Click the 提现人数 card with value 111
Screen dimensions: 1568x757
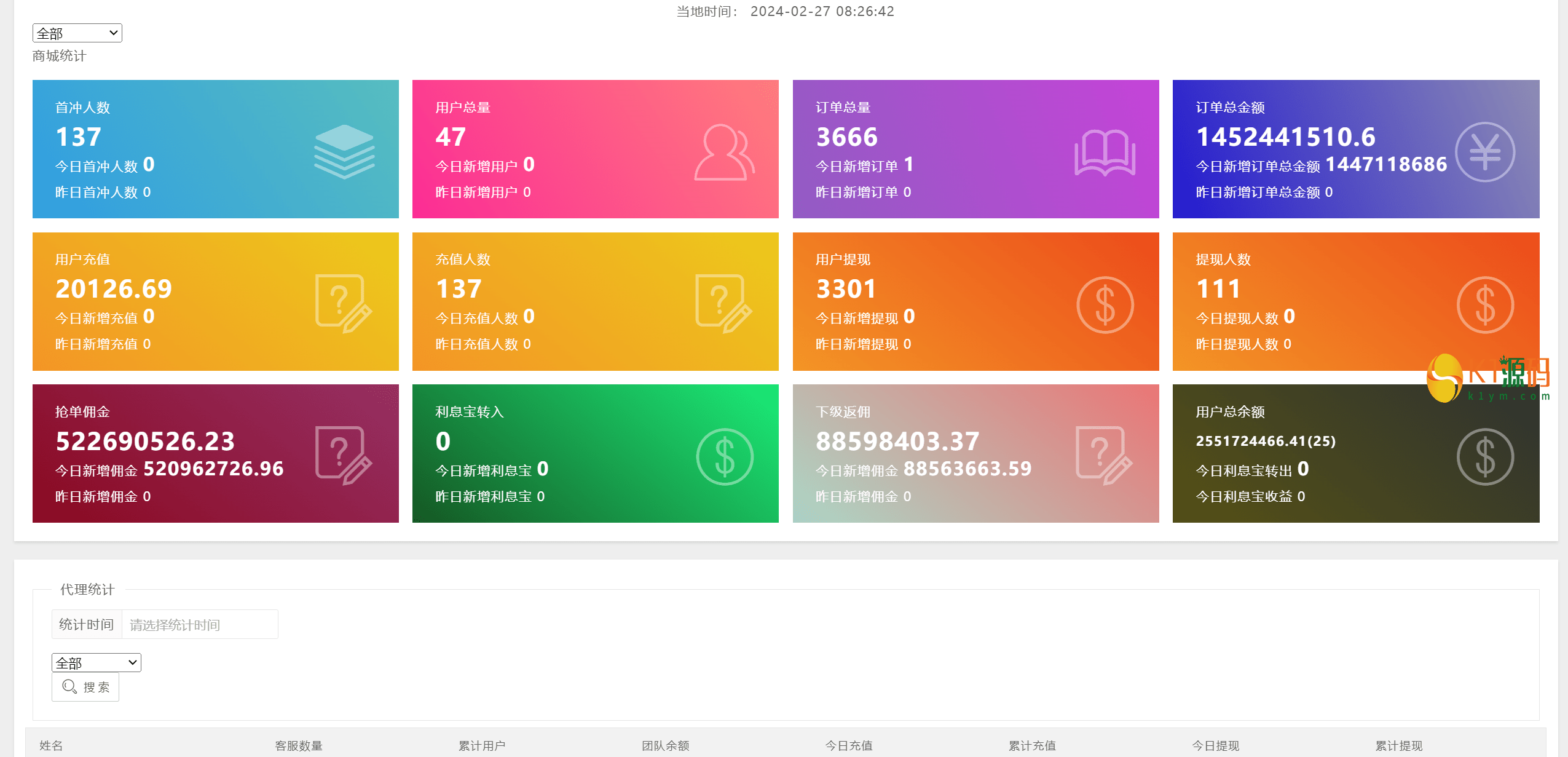tap(1355, 301)
